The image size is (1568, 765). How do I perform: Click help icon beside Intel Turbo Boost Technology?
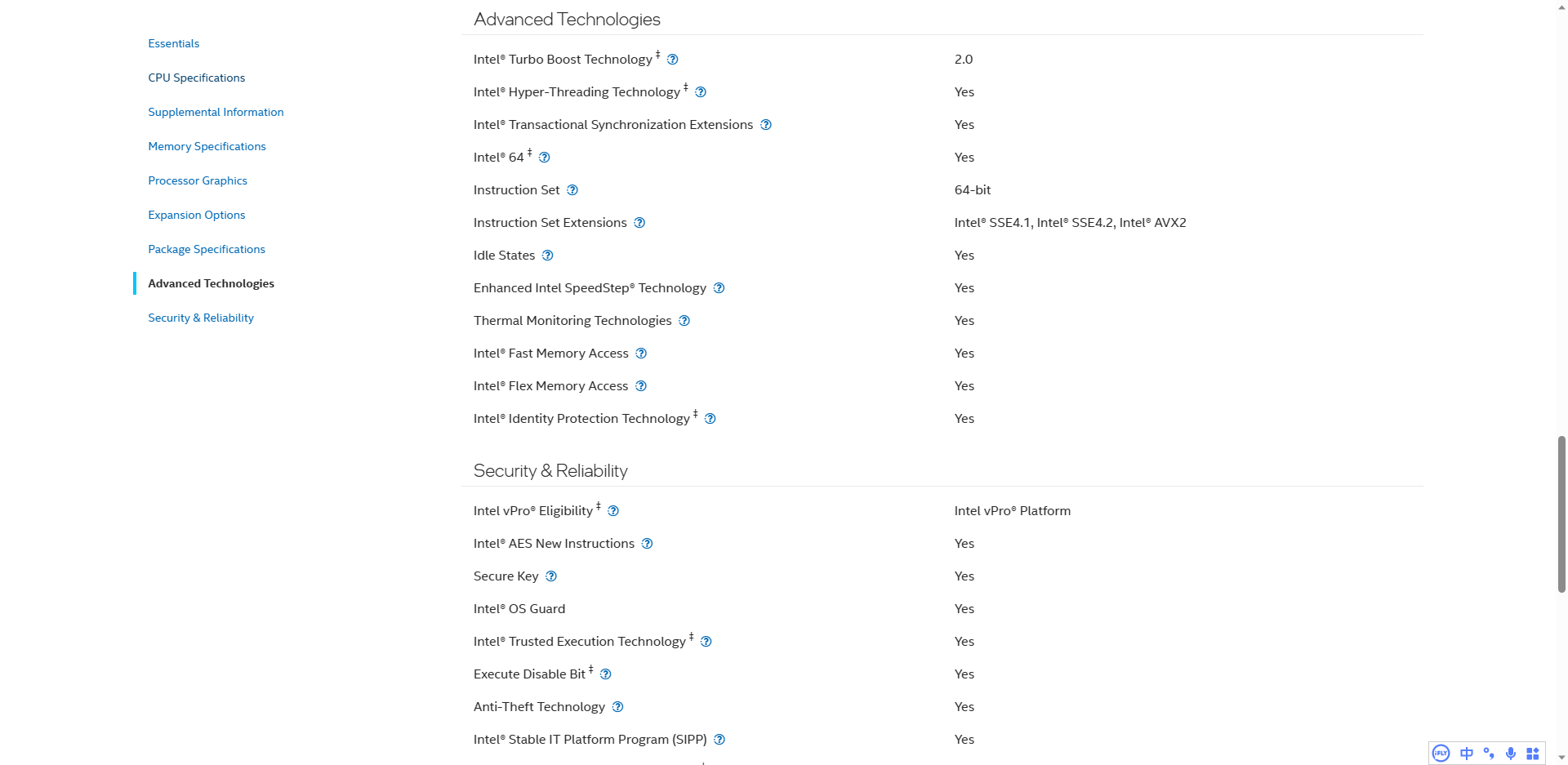point(672,60)
